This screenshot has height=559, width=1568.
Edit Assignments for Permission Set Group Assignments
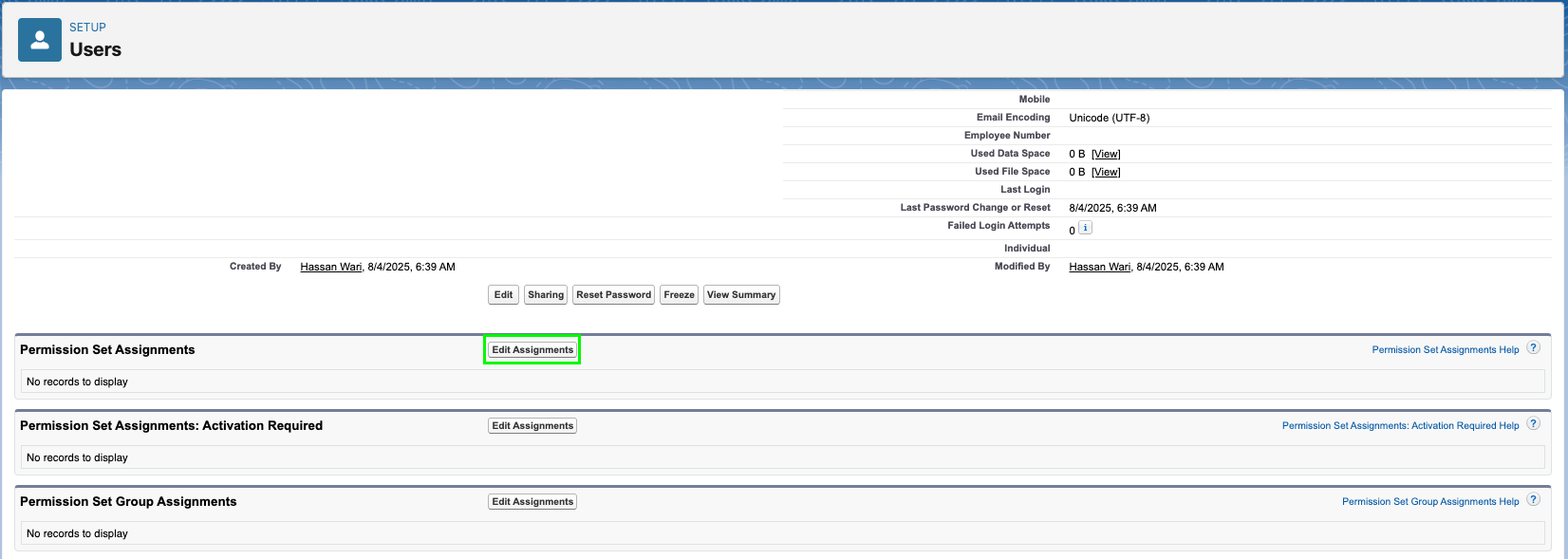click(x=532, y=502)
